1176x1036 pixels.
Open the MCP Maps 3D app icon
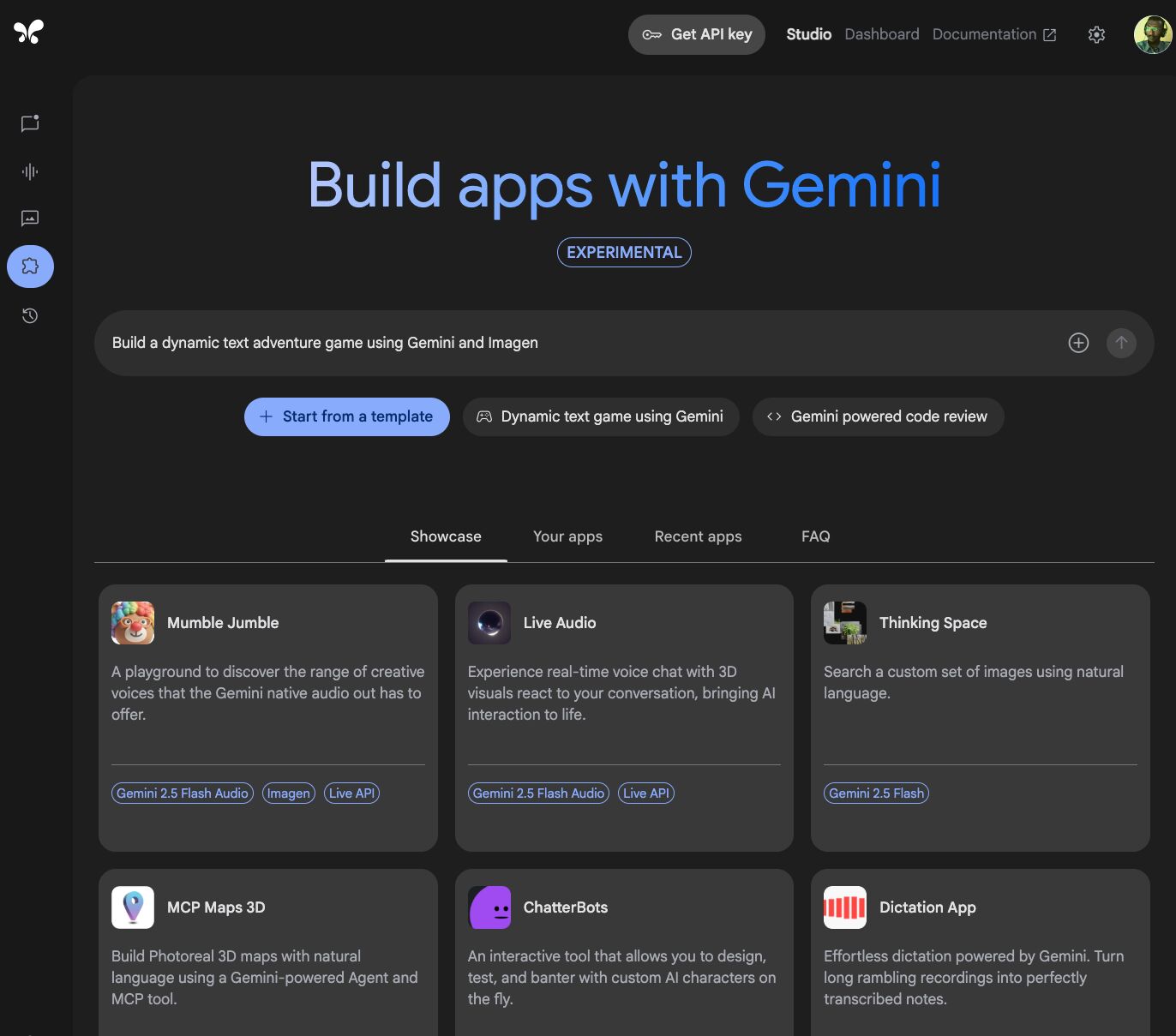tap(133, 907)
